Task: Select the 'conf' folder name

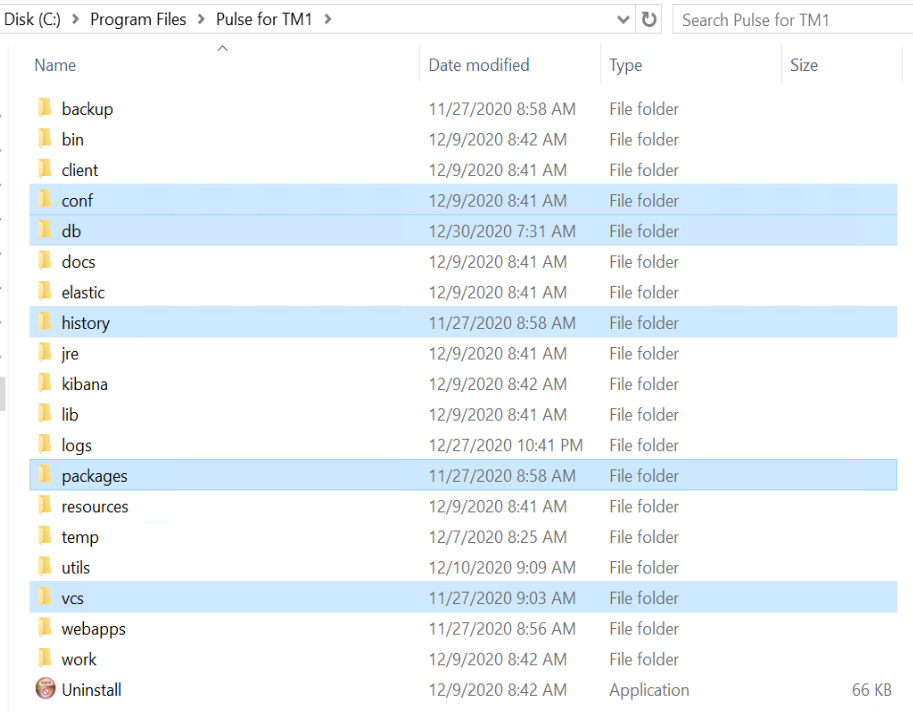Action: pyautogui.click(x=77, y=200)
